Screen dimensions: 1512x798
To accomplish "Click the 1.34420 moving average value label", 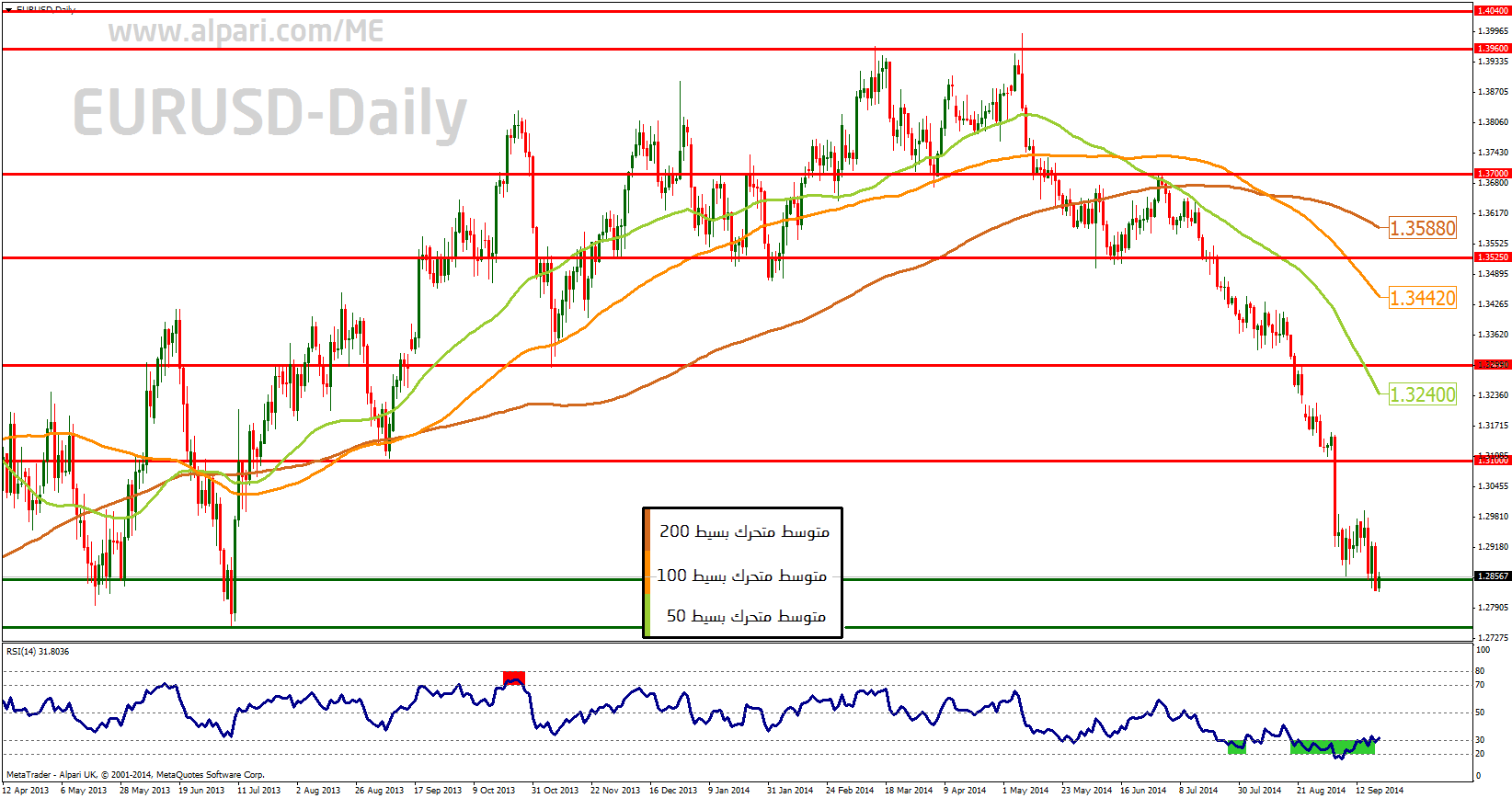I will pos(1422,298).
